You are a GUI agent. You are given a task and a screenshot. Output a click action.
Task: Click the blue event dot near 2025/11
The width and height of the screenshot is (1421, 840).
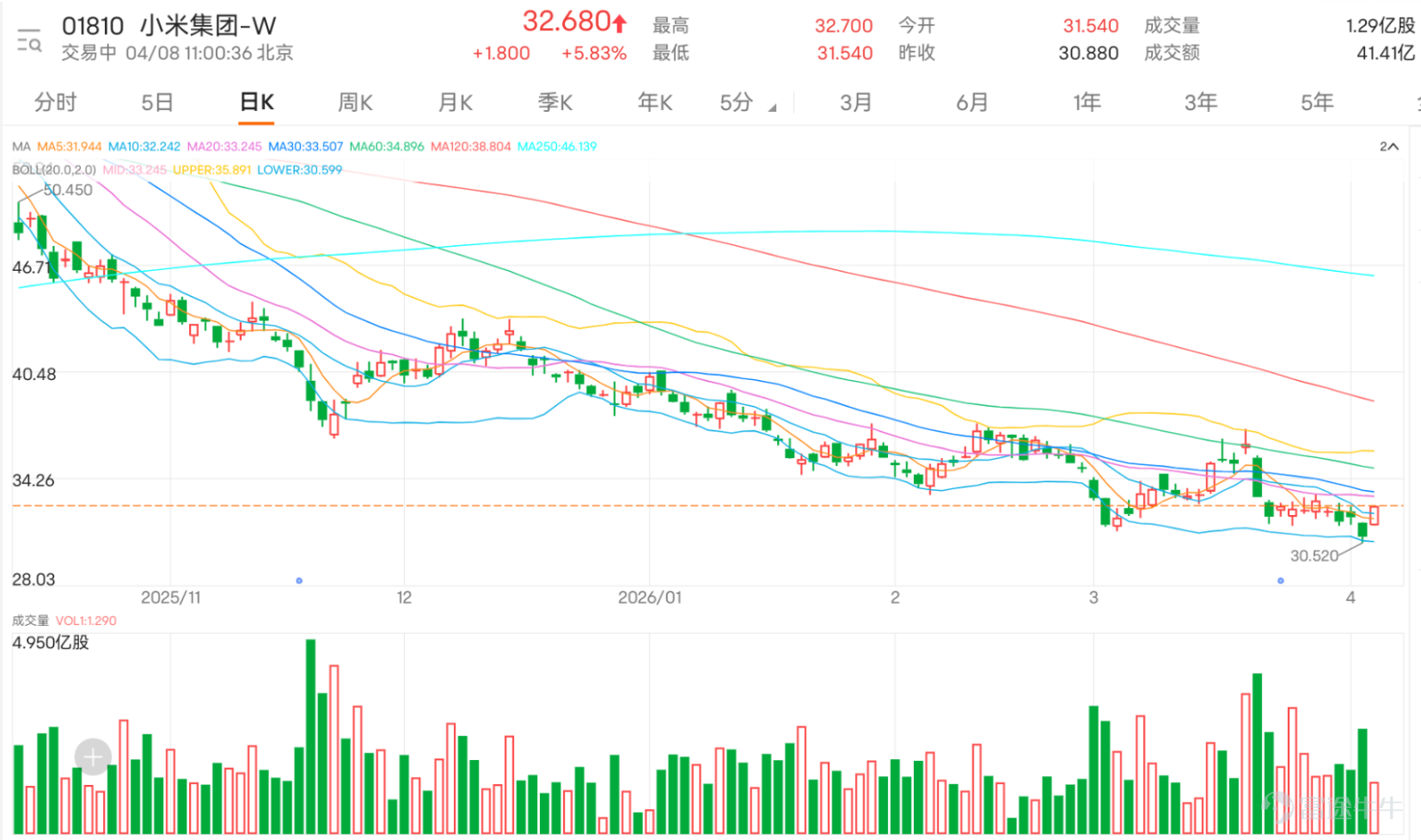pos(299,581)
